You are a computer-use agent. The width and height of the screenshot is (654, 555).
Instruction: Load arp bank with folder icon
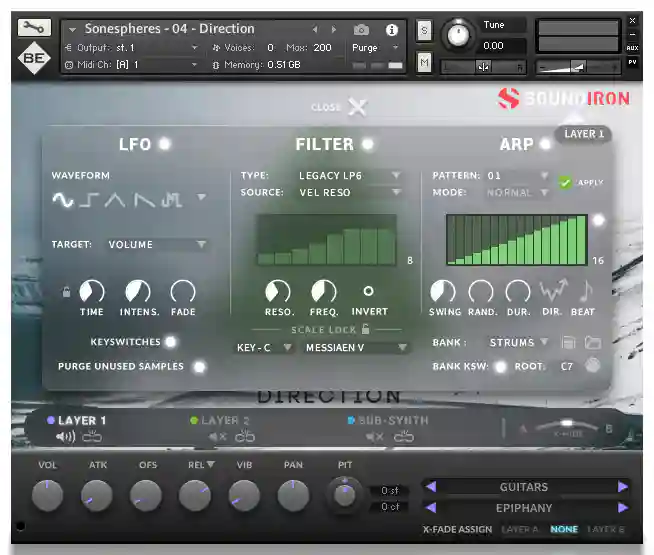click(x=593, y=343)
